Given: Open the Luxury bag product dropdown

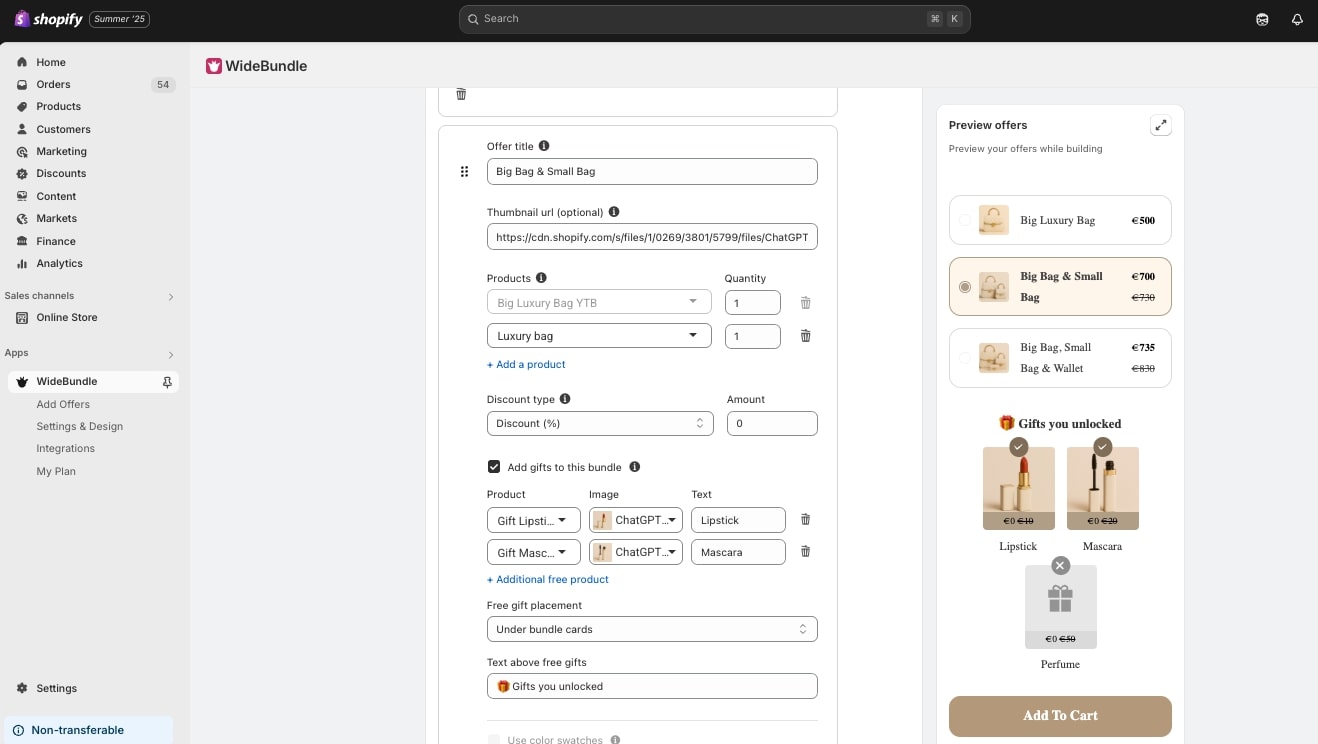Looking at the screenshot, I should [599, 336].
